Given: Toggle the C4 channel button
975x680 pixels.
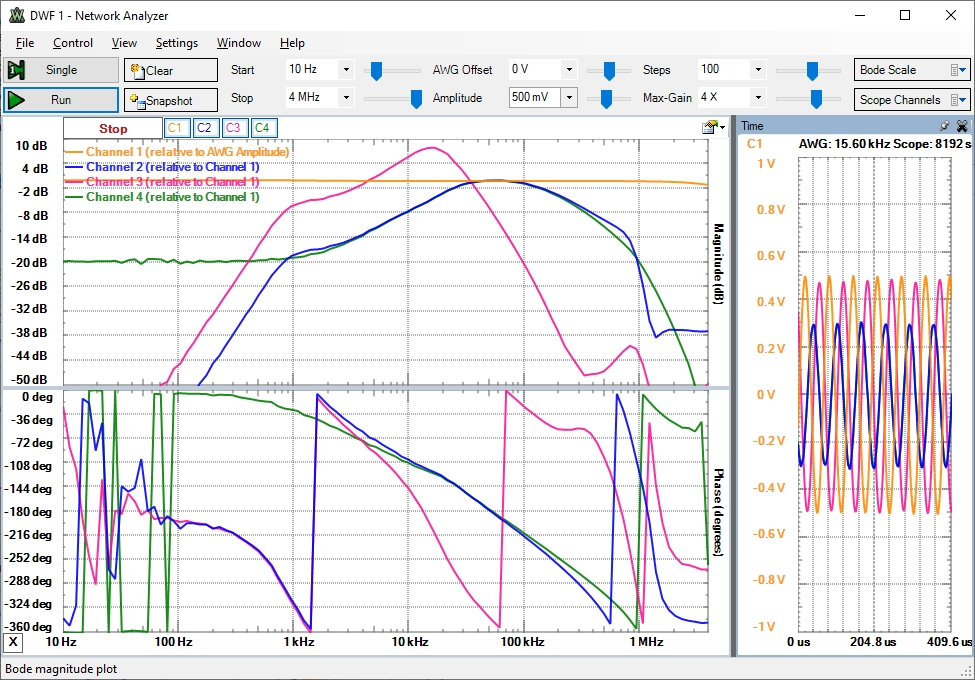Looking at the screenshot, I should [262, 128].
